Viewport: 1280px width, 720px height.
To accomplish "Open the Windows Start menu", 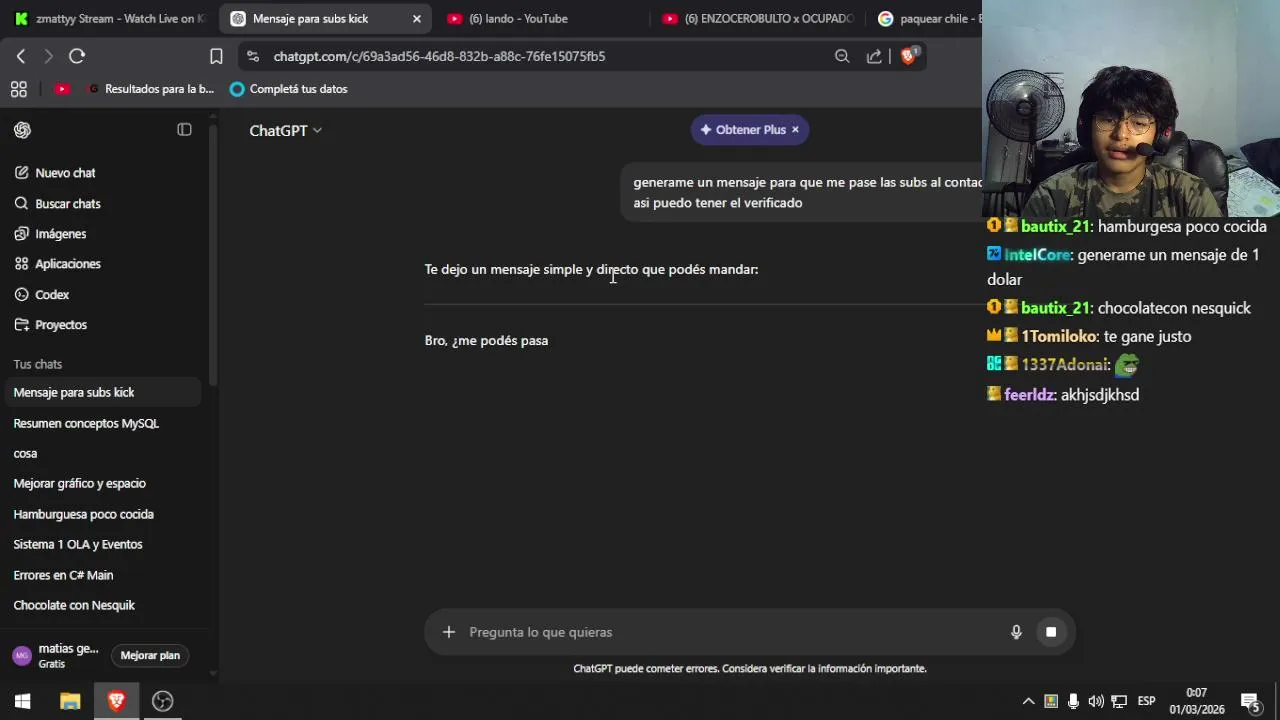I will 22,701.
